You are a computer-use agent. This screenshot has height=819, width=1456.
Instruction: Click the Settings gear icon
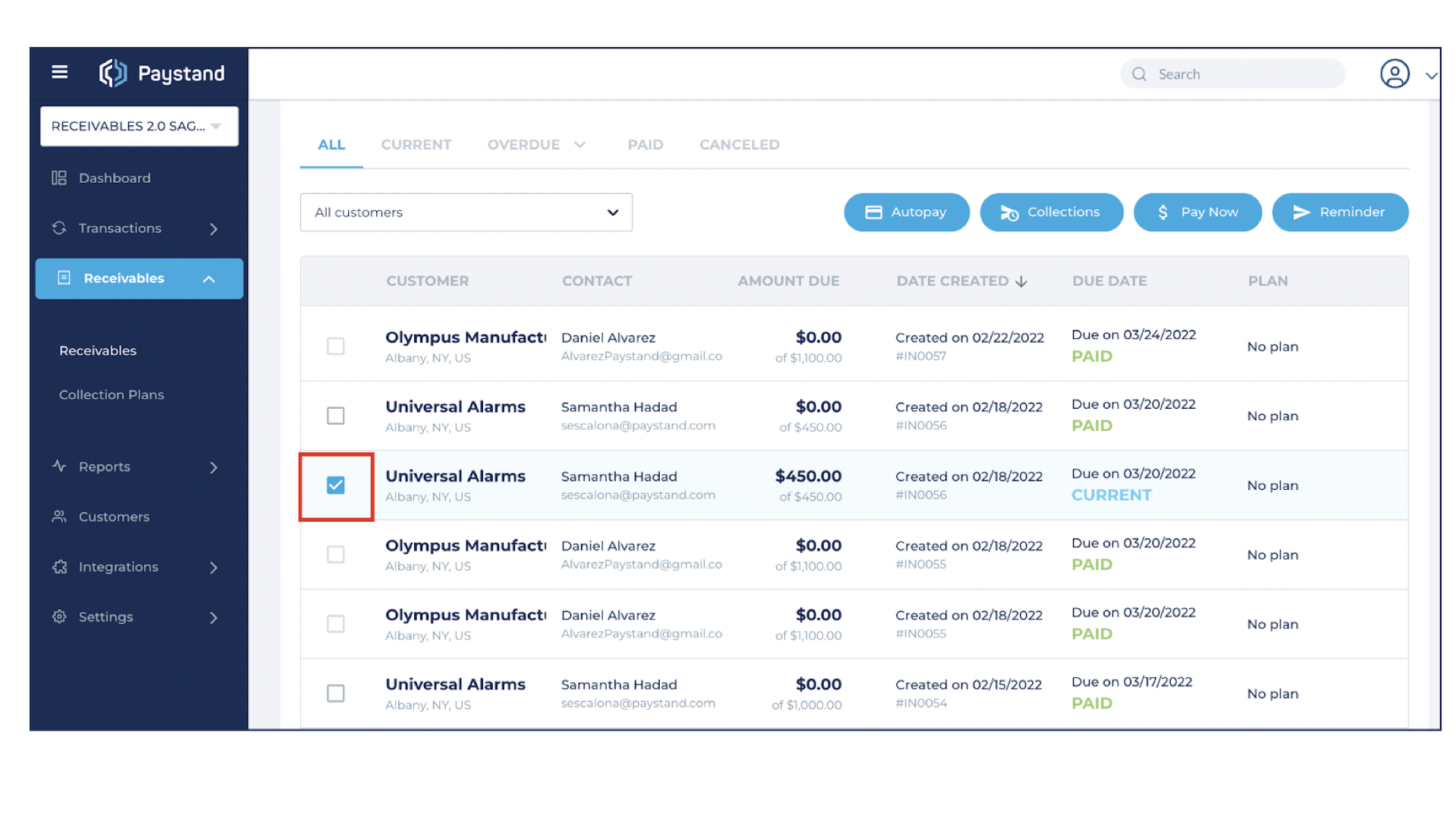(59, 617)
